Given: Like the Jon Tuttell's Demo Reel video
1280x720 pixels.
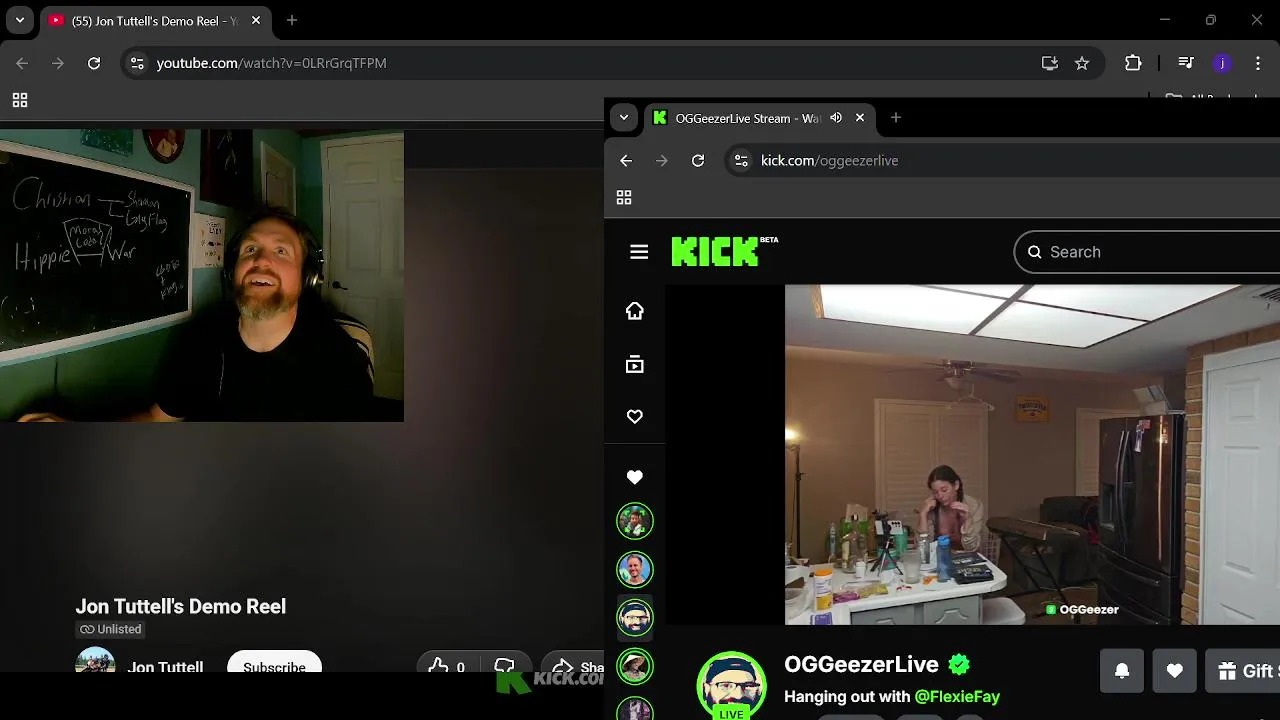Looking at the screenshot, I should coord(447,666).
